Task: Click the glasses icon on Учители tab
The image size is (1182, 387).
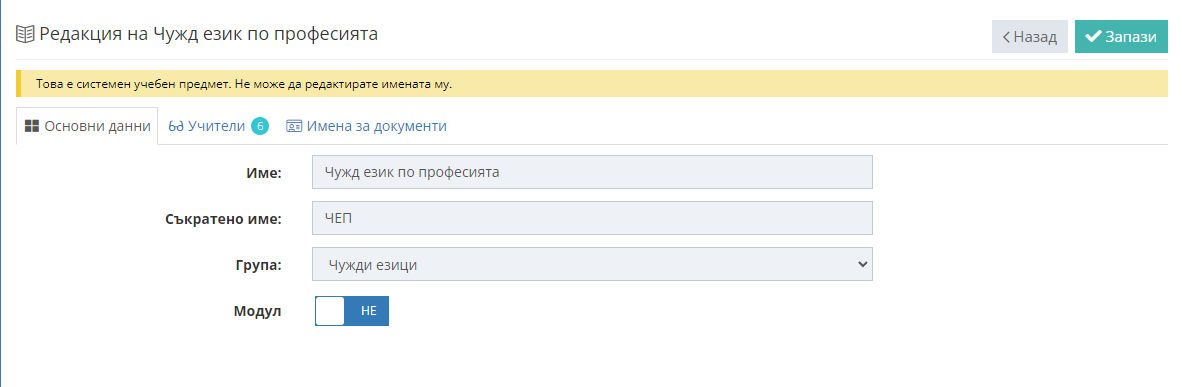Action: point(176,126)
